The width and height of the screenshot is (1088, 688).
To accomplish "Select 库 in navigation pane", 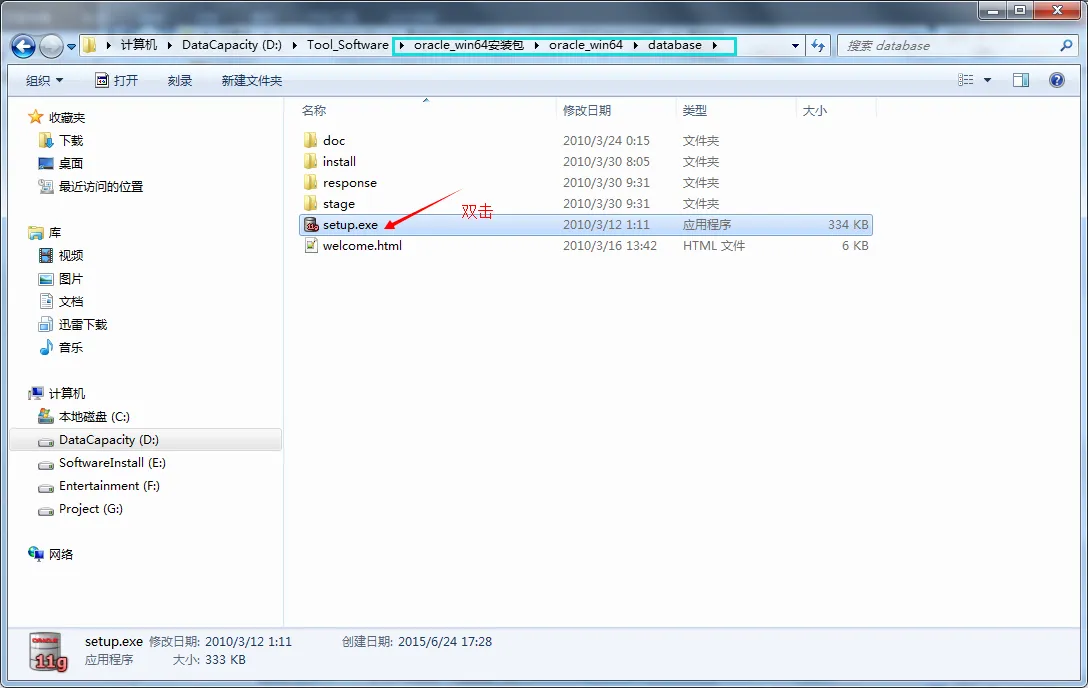I will (x=55, y=232).
